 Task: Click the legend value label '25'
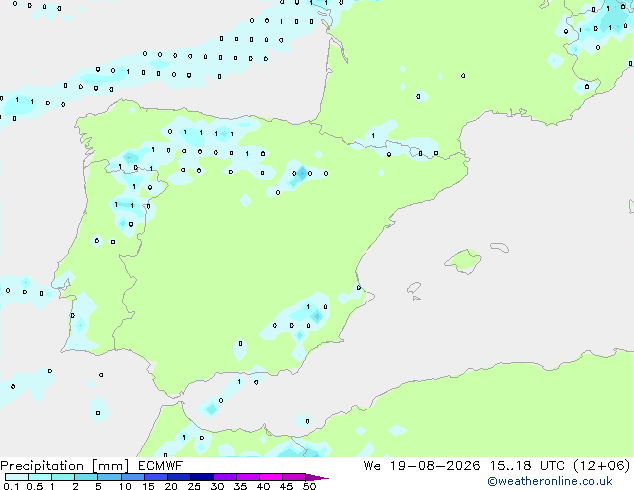pyautogui.click(x=194, y=486)
